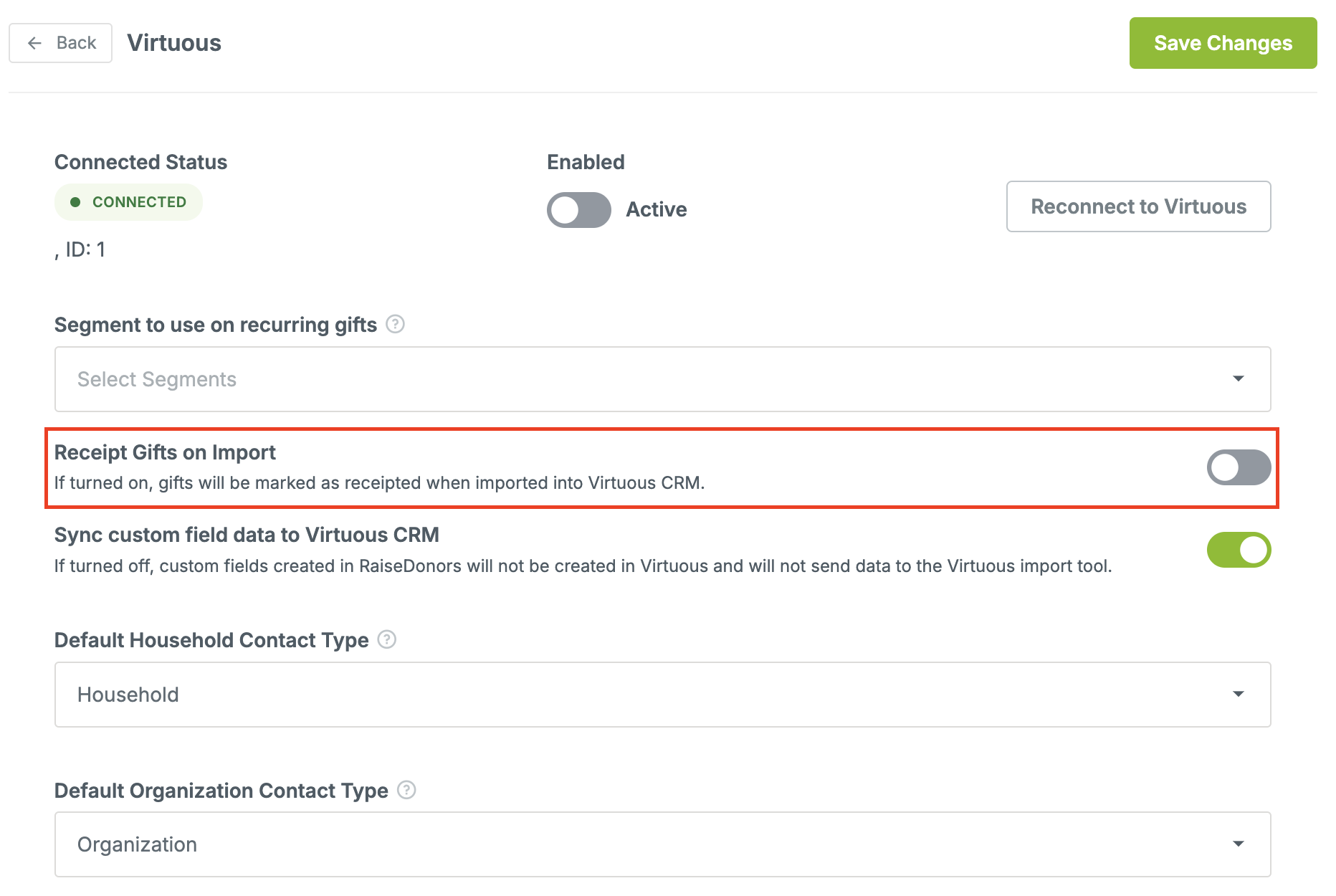
Task: Toggle the Enabled Active switch
Action: tap(579, 210)
